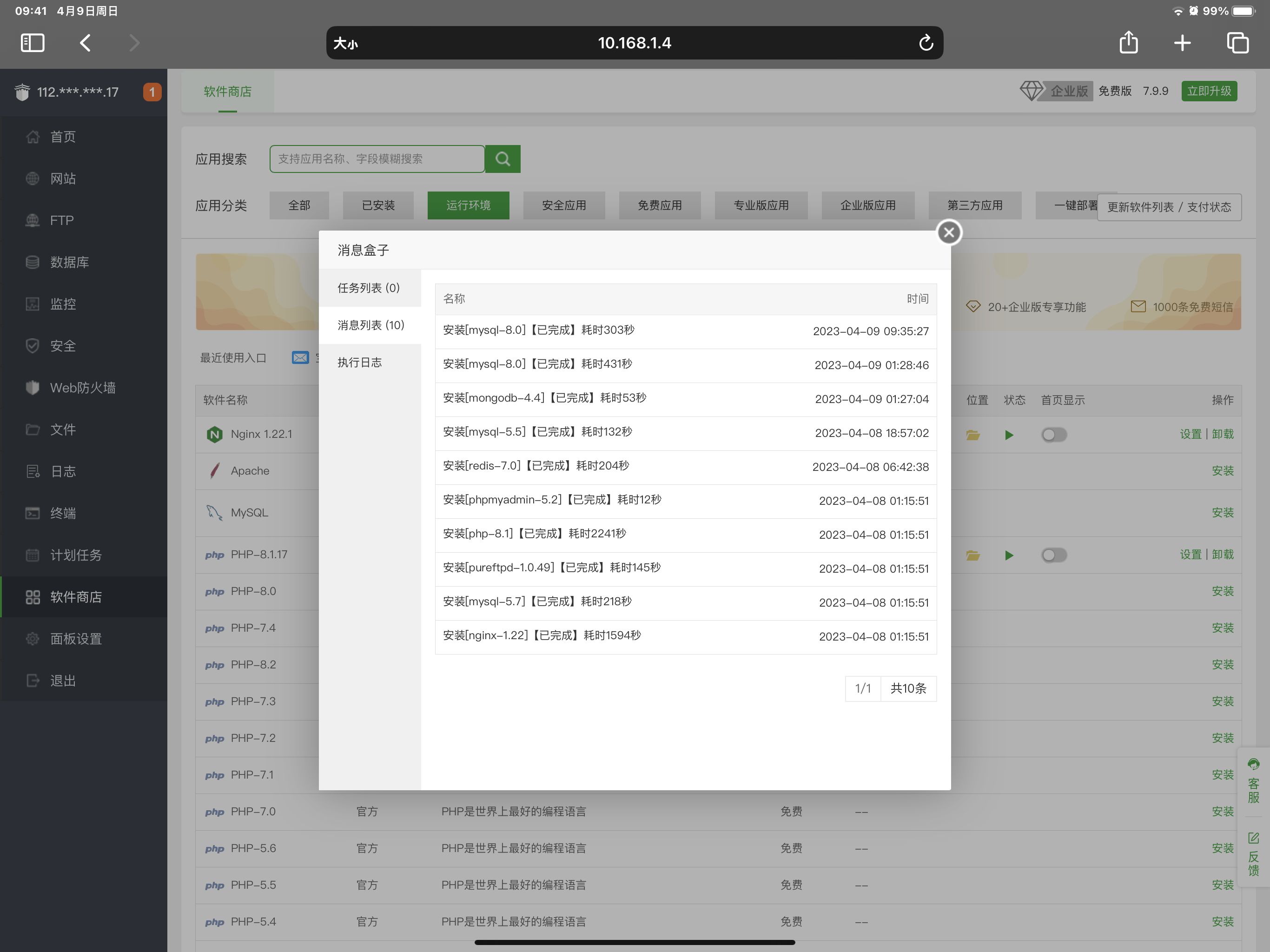Open FTP in the sidebar

click(84, 220)
